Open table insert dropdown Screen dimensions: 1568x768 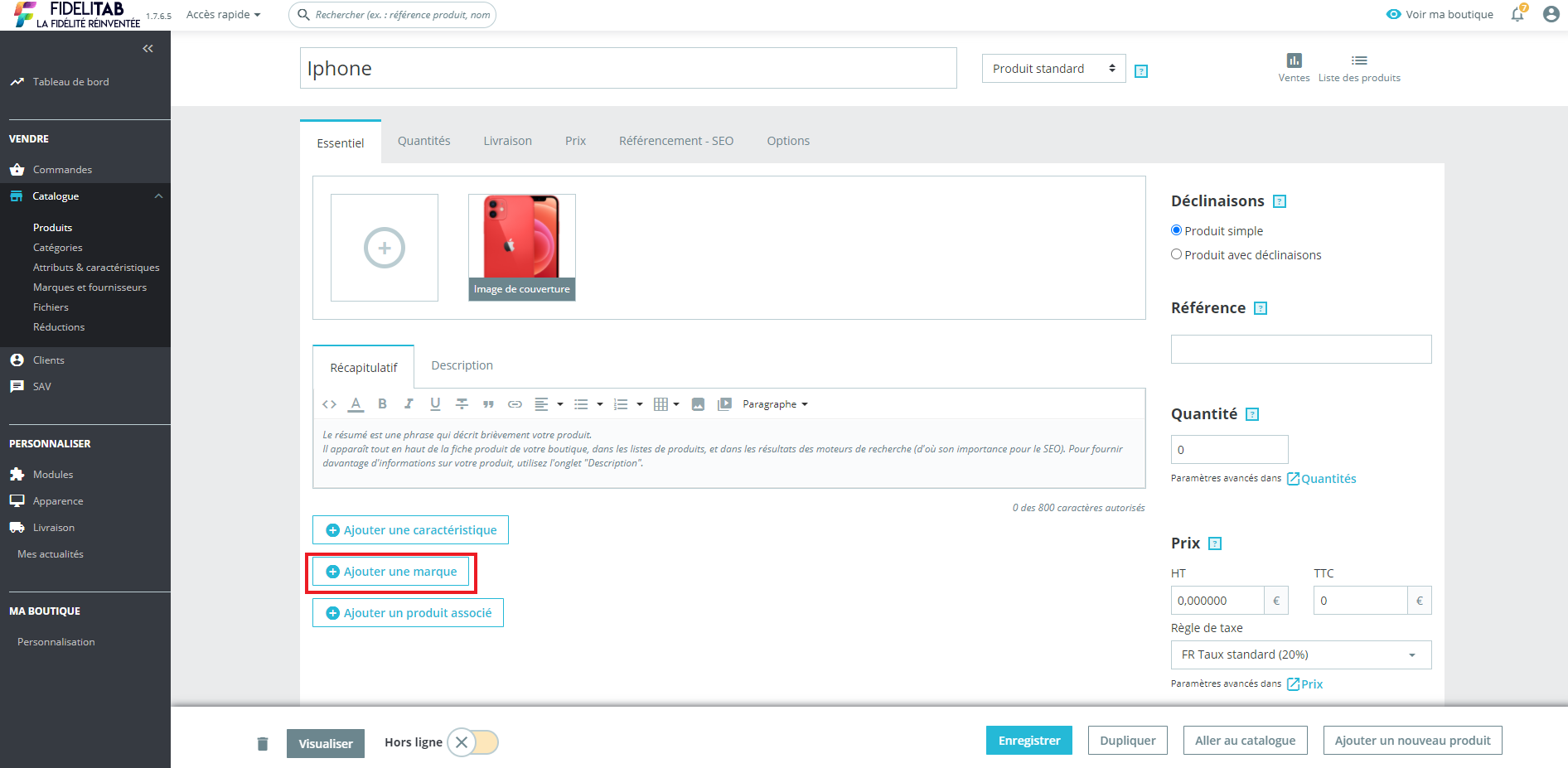(666, 404)
